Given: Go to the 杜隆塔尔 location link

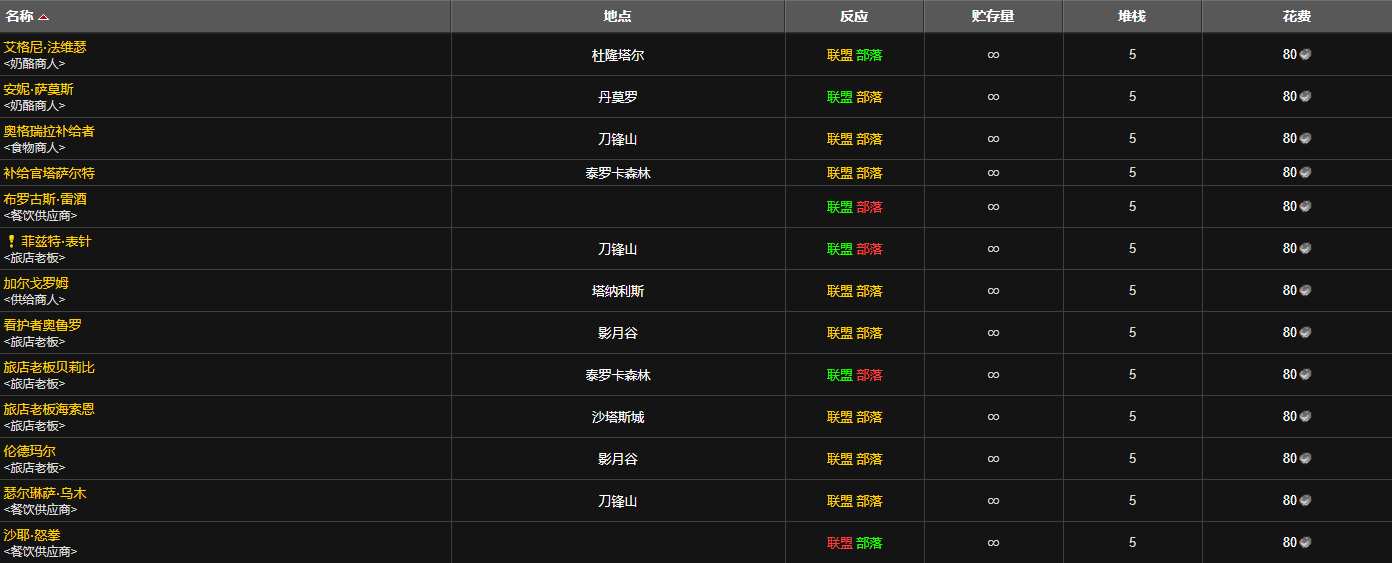Looking at the screenshot, I should click(618, 55).
